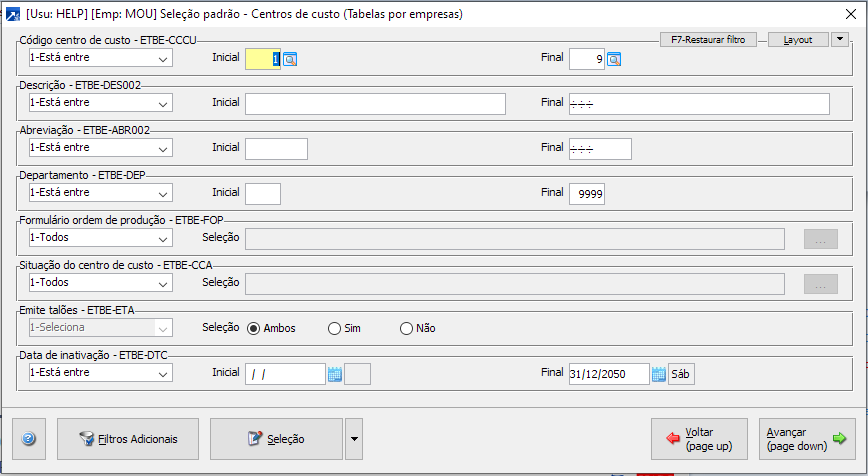This screenshot has width=868, height=476.
Task: Focus initial cost center code field
Action: [x=263, y=59]
